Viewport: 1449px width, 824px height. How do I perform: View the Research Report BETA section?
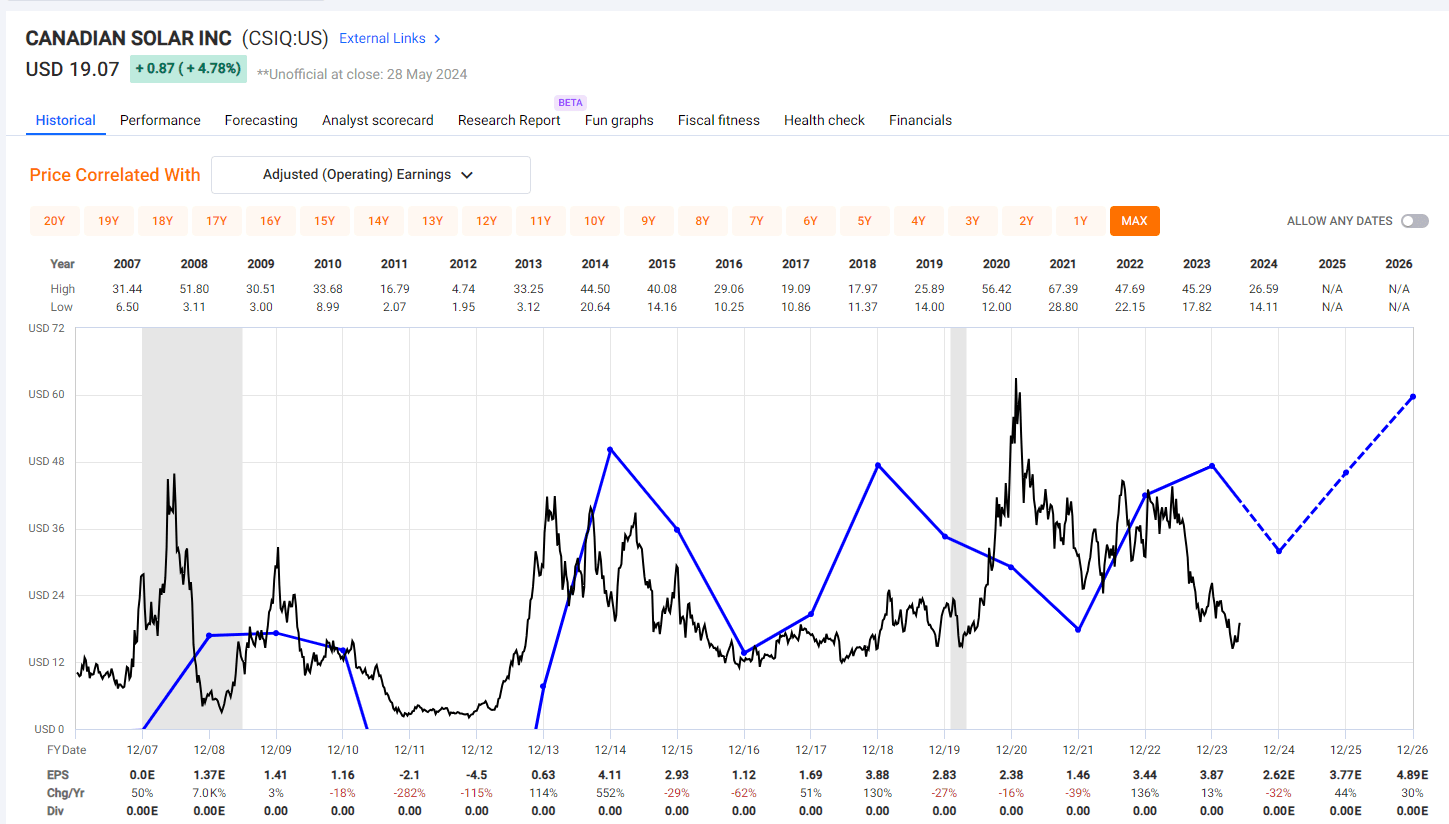pyautogui.click(x=509, y=120)
